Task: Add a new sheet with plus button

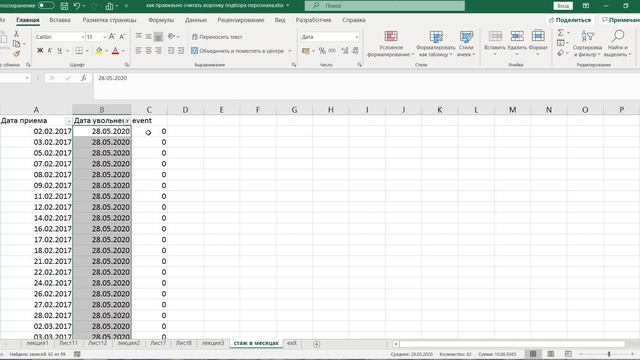Action: (316, 344)
